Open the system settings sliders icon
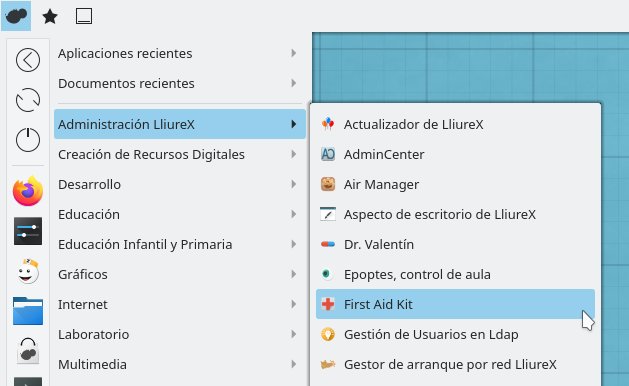Viewport: 629px width, 386px height. (x=28, y=231)
